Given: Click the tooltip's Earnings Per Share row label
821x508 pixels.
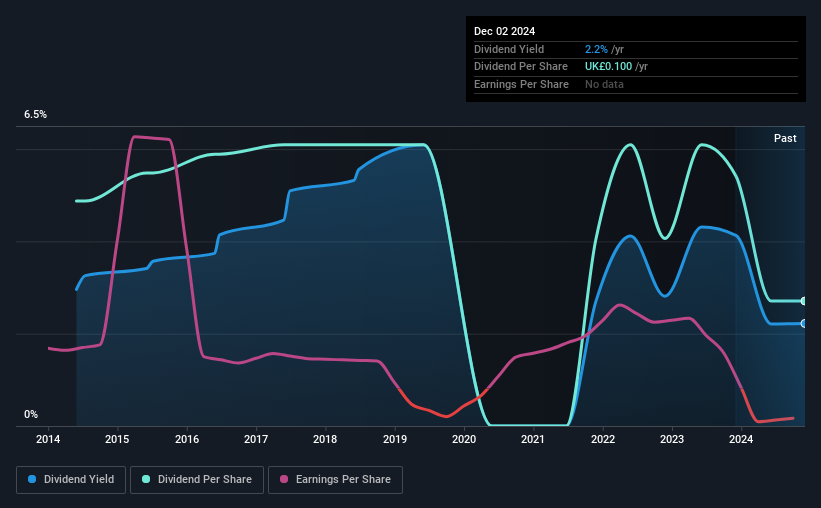Looking at the screenshot, I should 521,84.
